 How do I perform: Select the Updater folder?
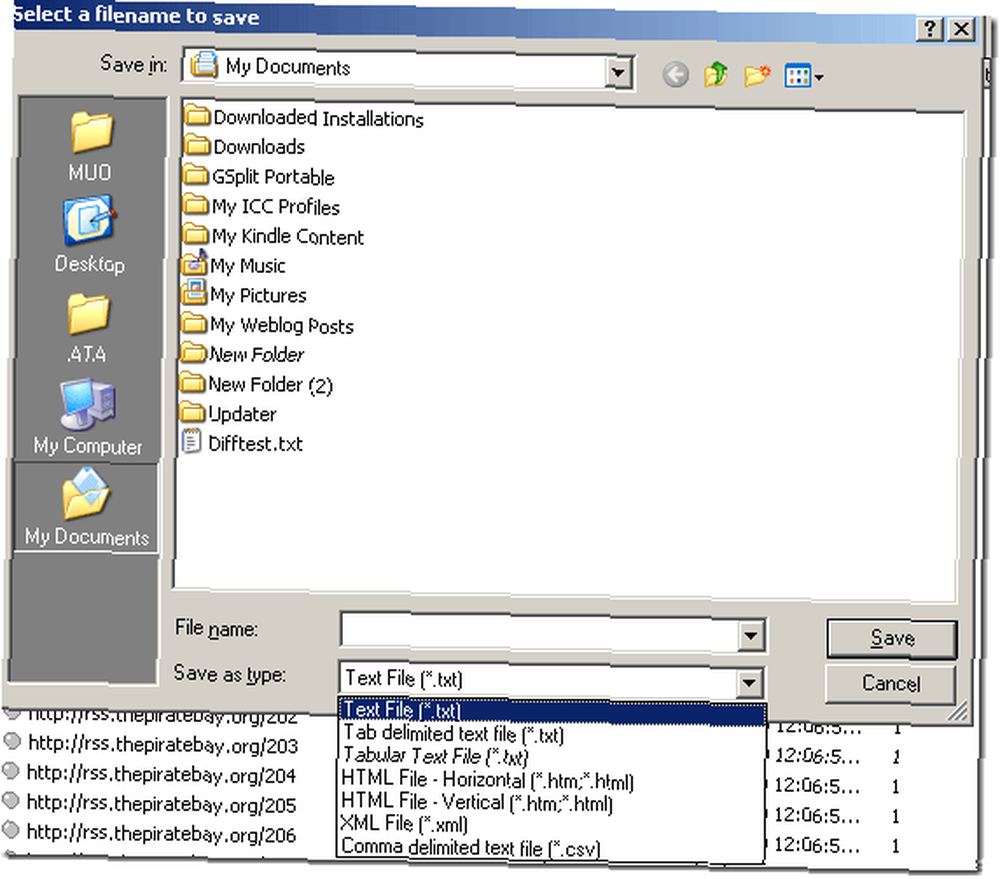[228, 413]
